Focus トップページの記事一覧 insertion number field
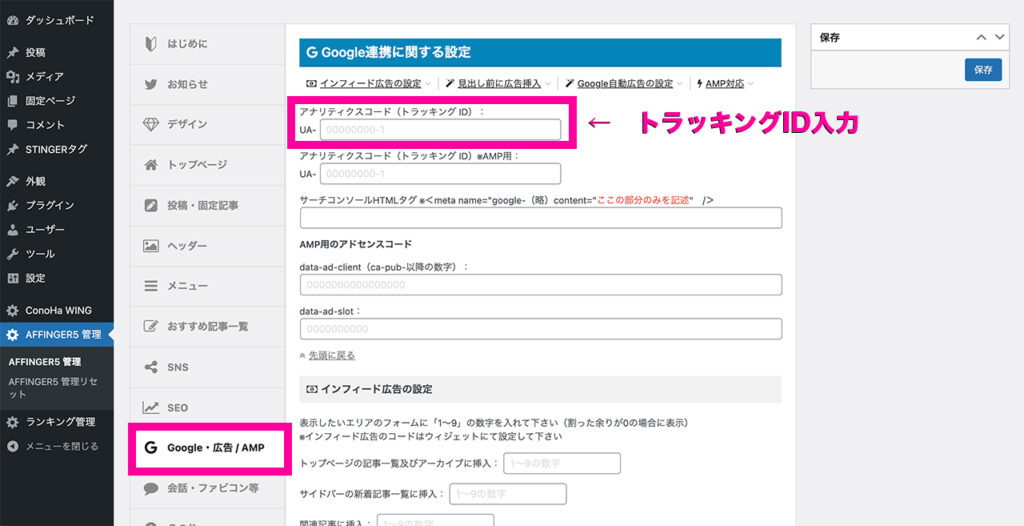1024x526 pixels. click(x=562, y=463)
